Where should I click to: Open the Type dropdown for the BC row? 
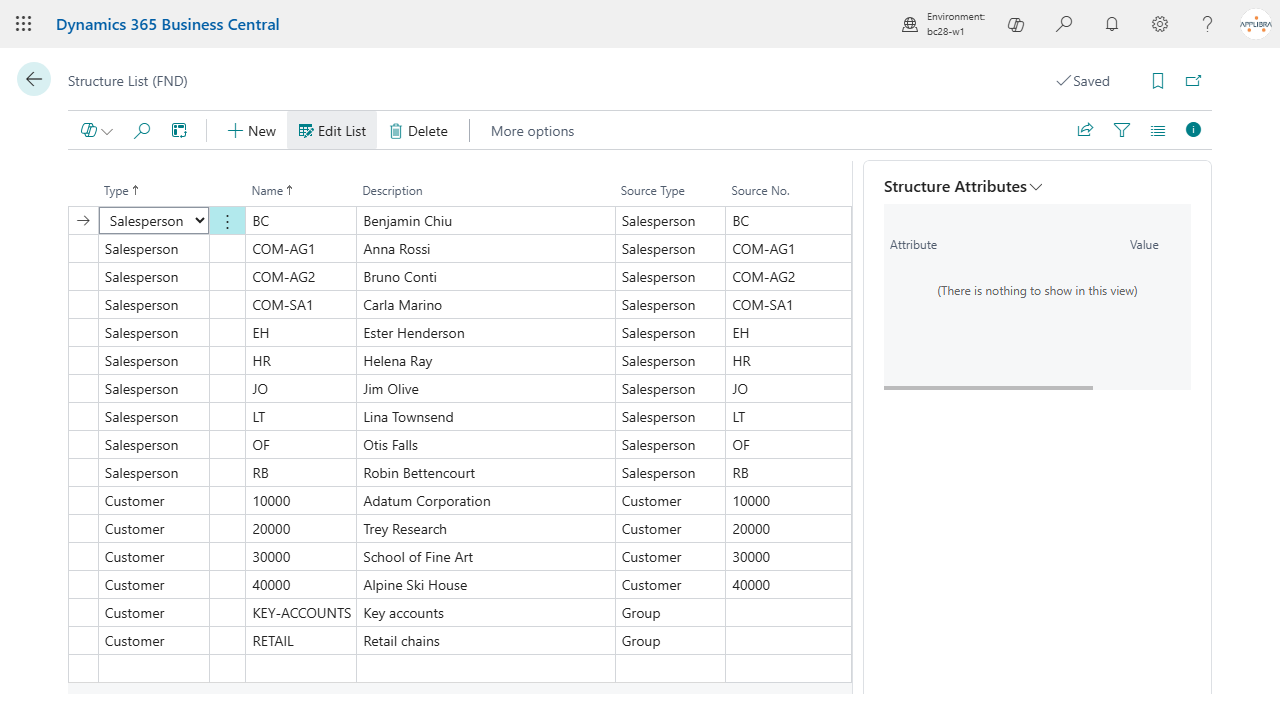[x=154, y=221]
